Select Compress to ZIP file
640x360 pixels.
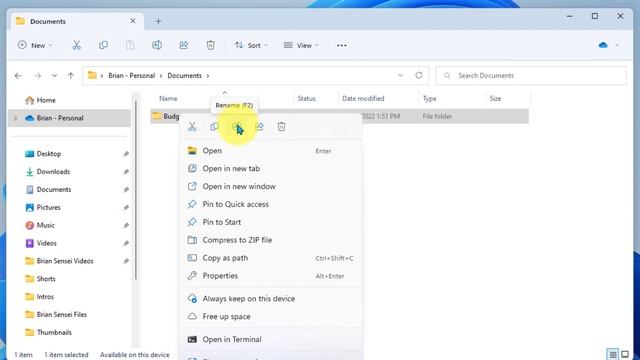(270, 240)
